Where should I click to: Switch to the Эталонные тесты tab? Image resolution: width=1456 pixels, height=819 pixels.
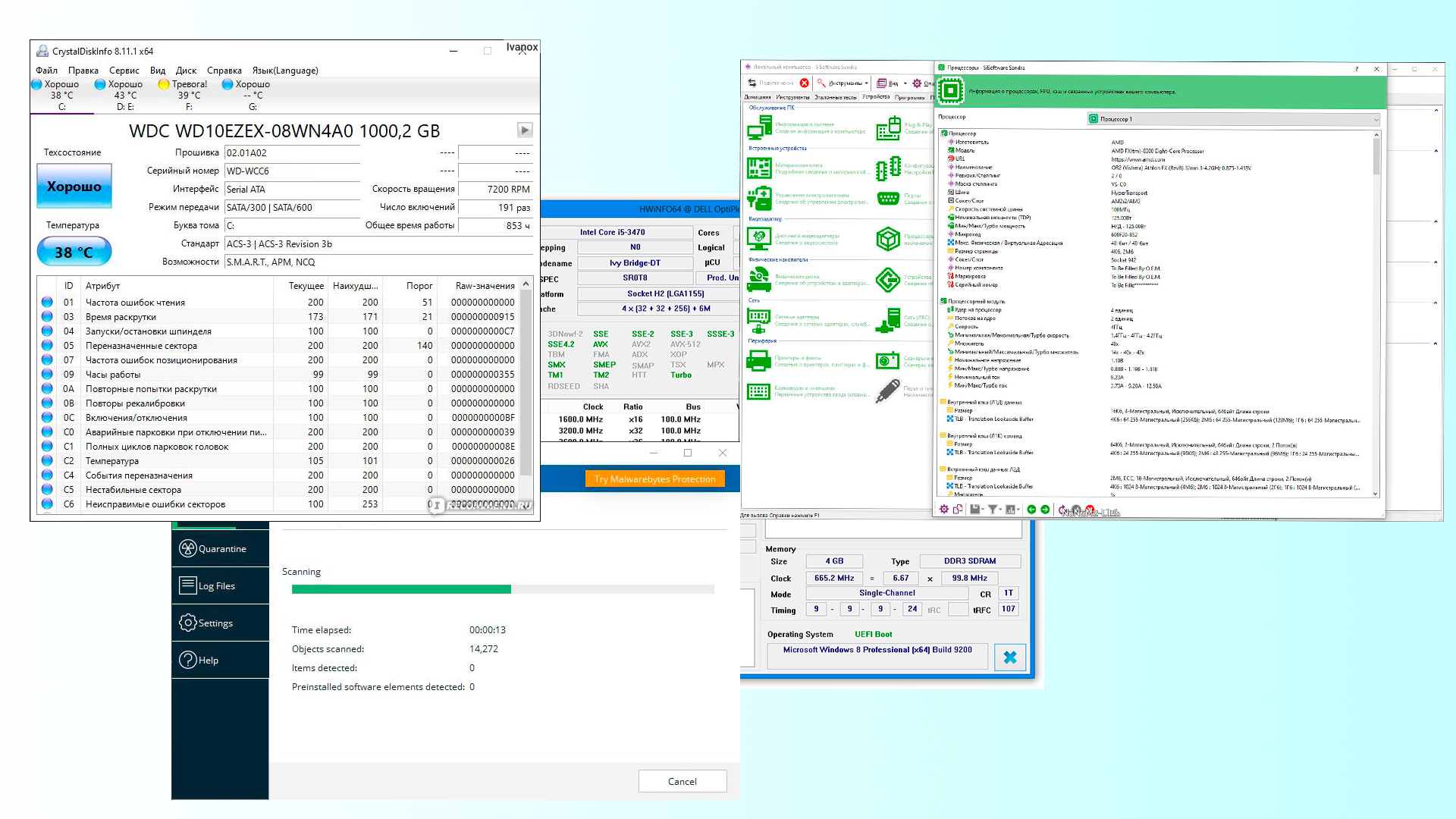click(836, 97)
